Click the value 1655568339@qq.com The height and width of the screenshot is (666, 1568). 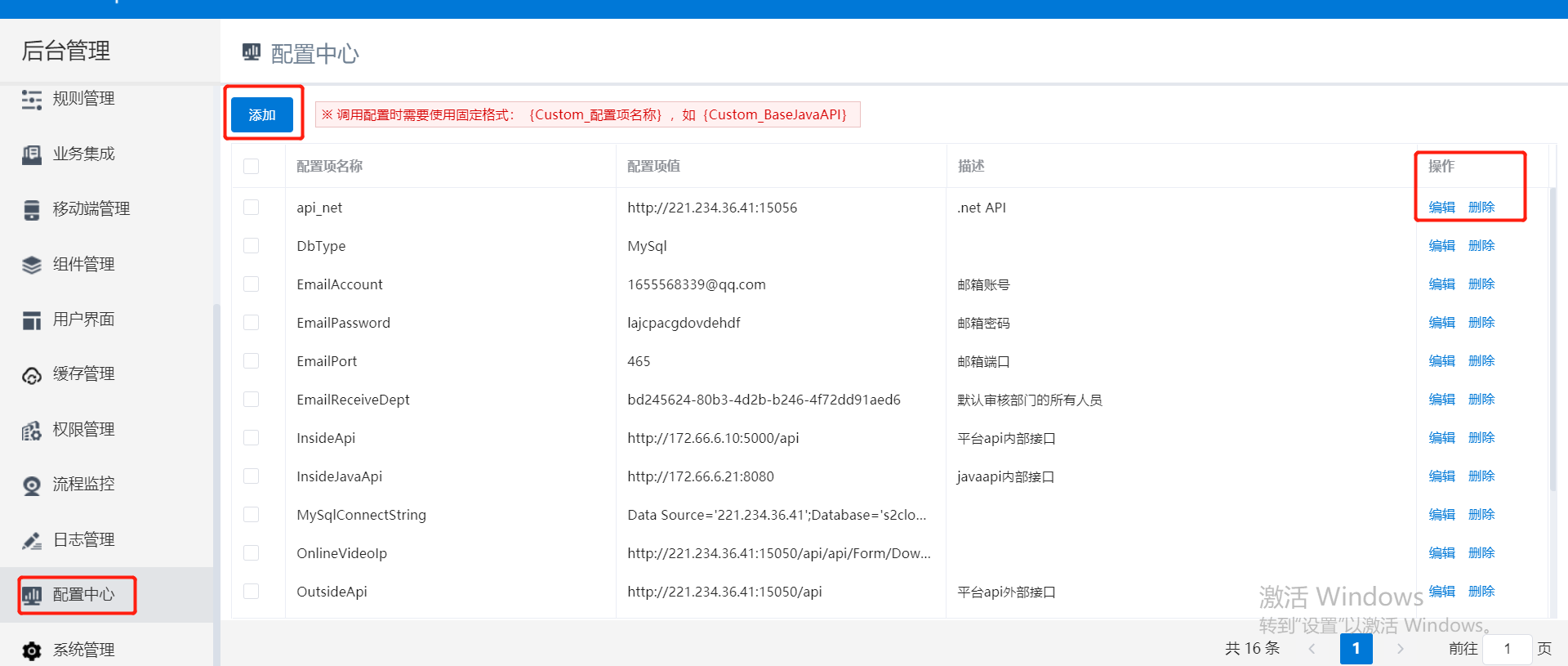pyautogui.click(x=697, y=284)
